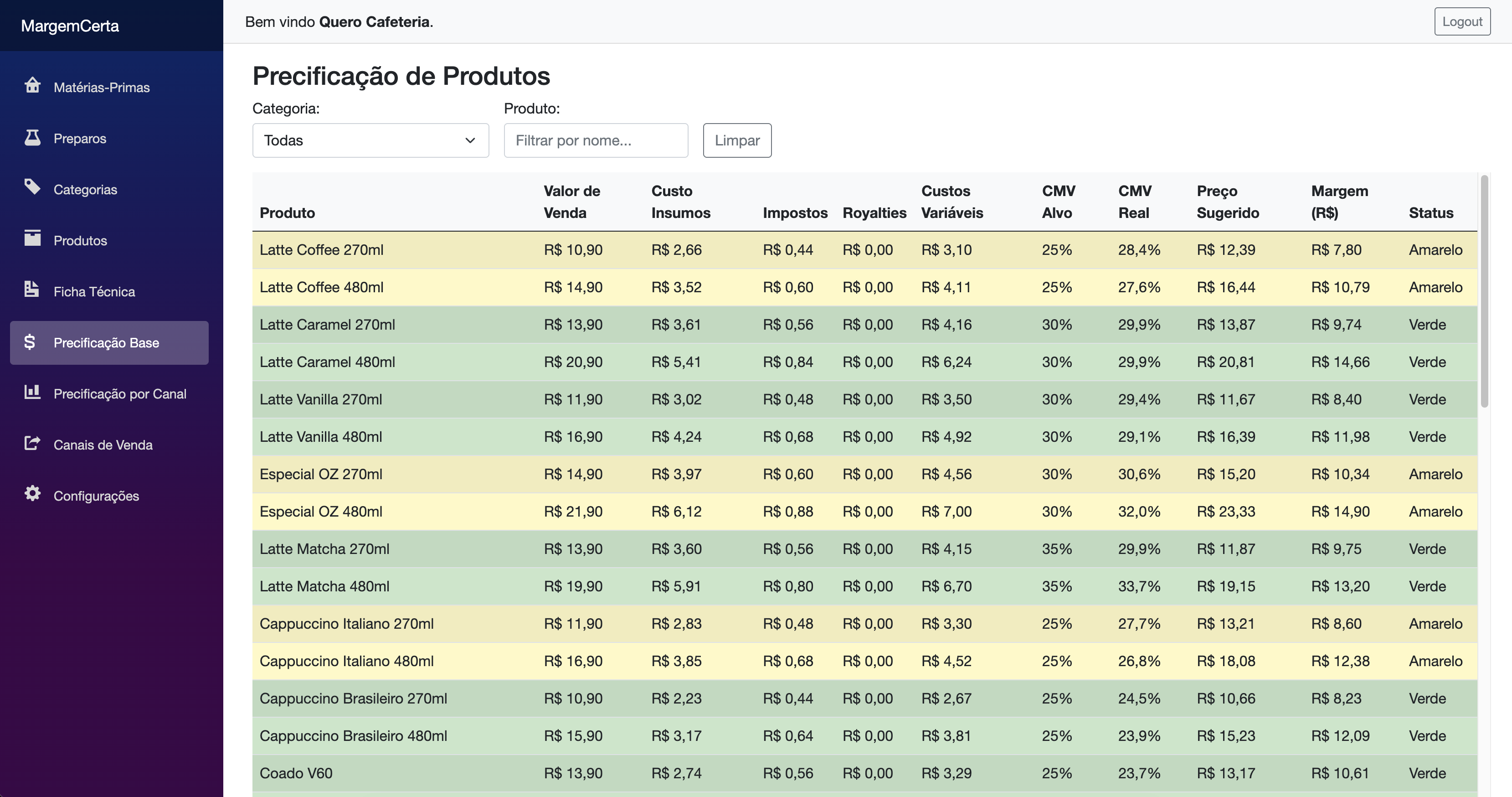1512x797 pixels.
Task: Open Configurações via the gear icon
Action: 33,495
